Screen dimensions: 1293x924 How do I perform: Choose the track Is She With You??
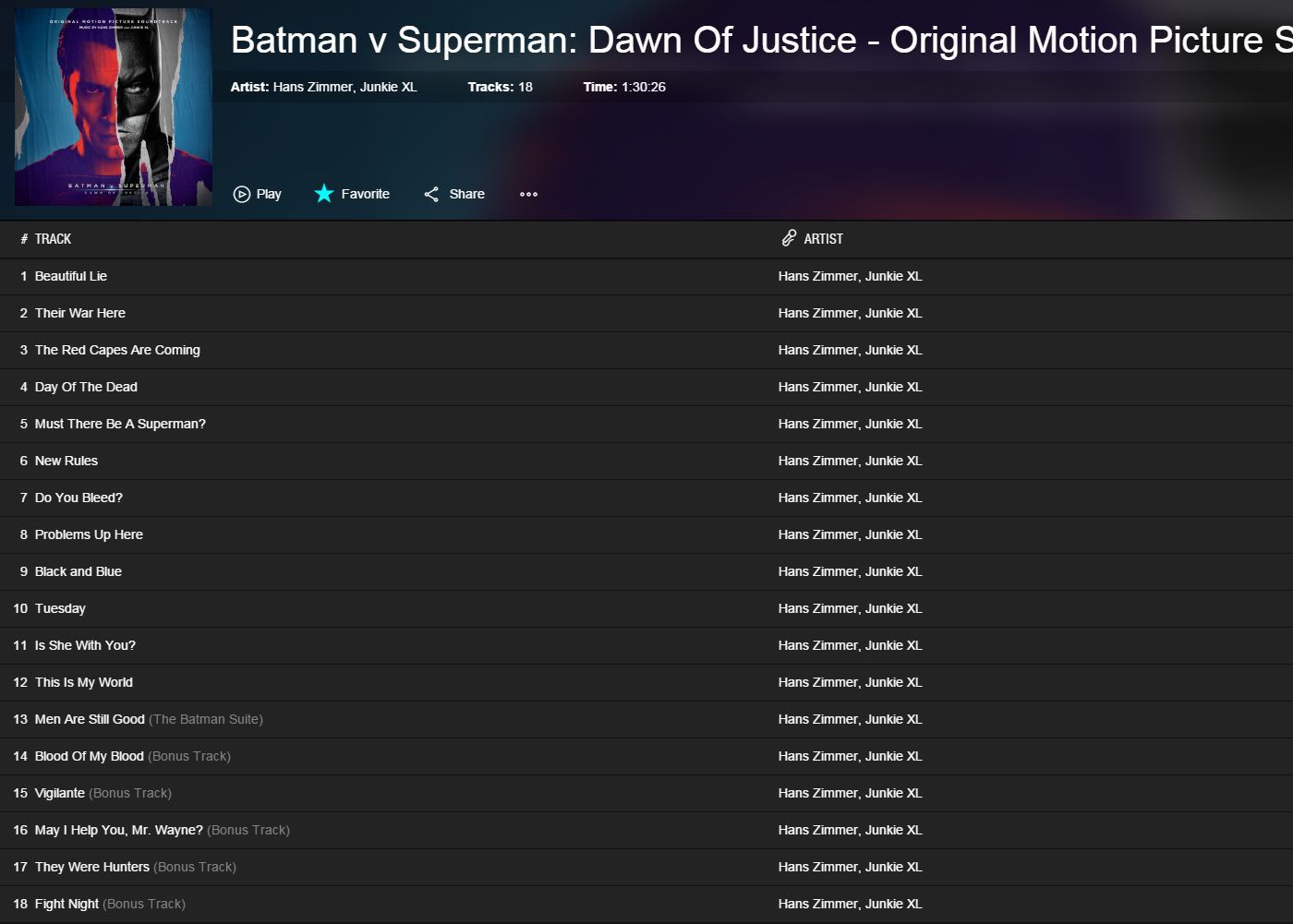[x=85, y=645]
